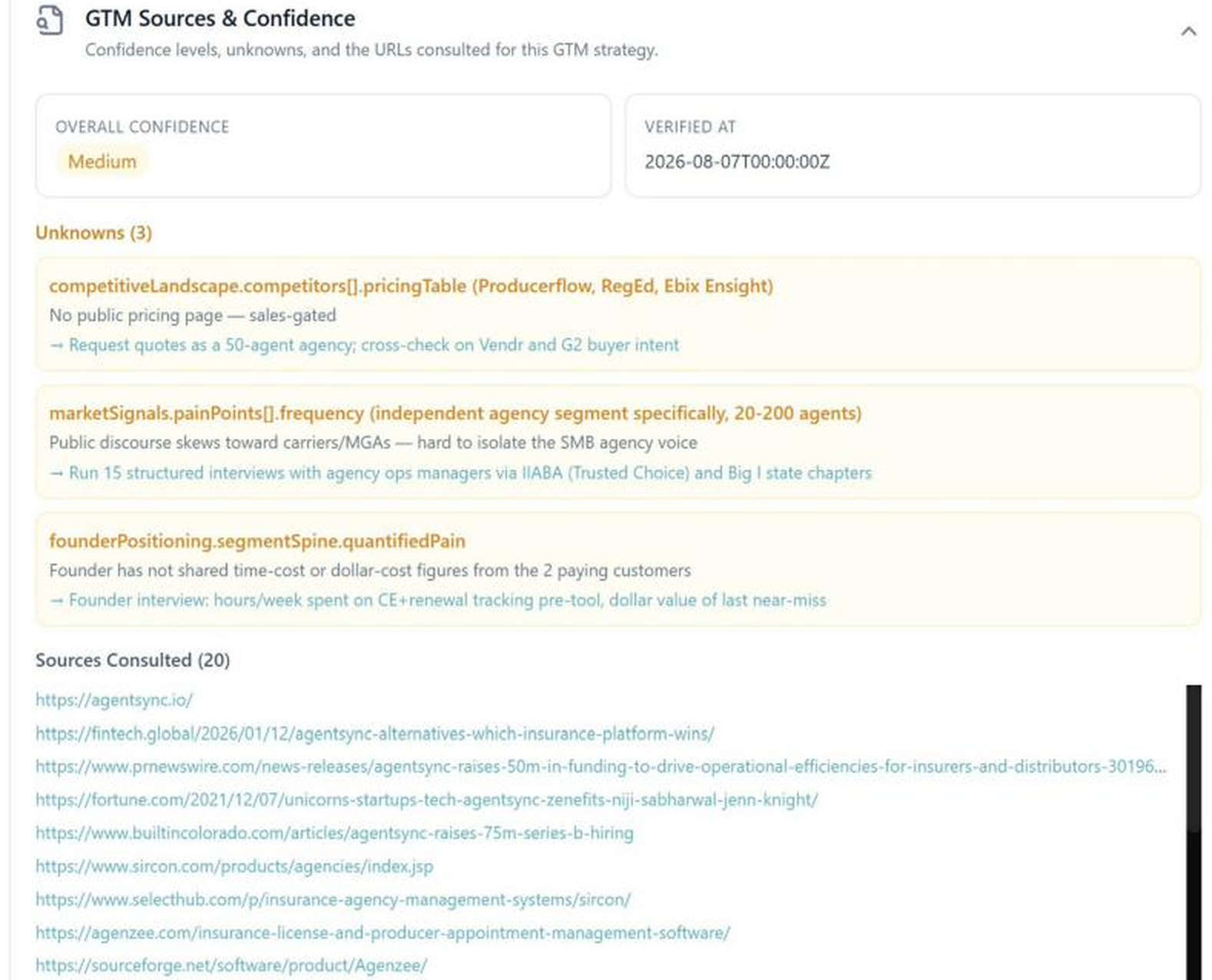This screenshot has width=1212, height=980.
Task: Open the agentsync.io source link
Action: 114,700
